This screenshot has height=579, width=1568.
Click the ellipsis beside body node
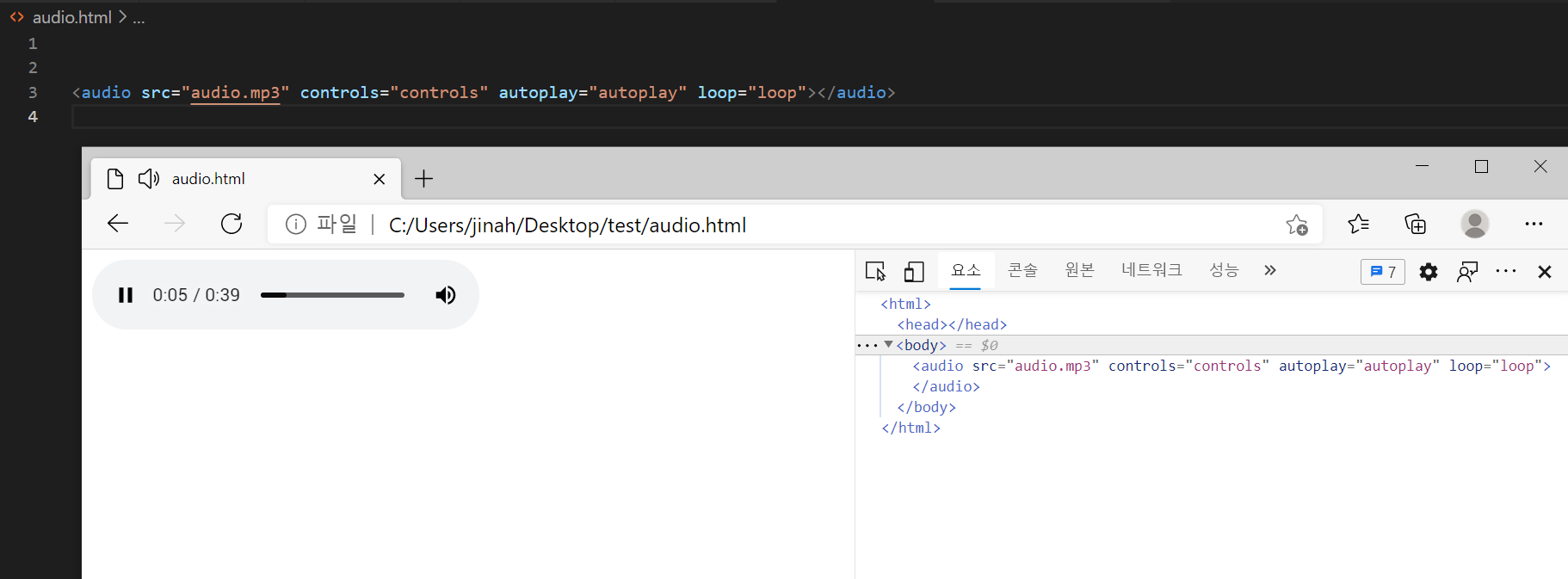click(867, 346)
